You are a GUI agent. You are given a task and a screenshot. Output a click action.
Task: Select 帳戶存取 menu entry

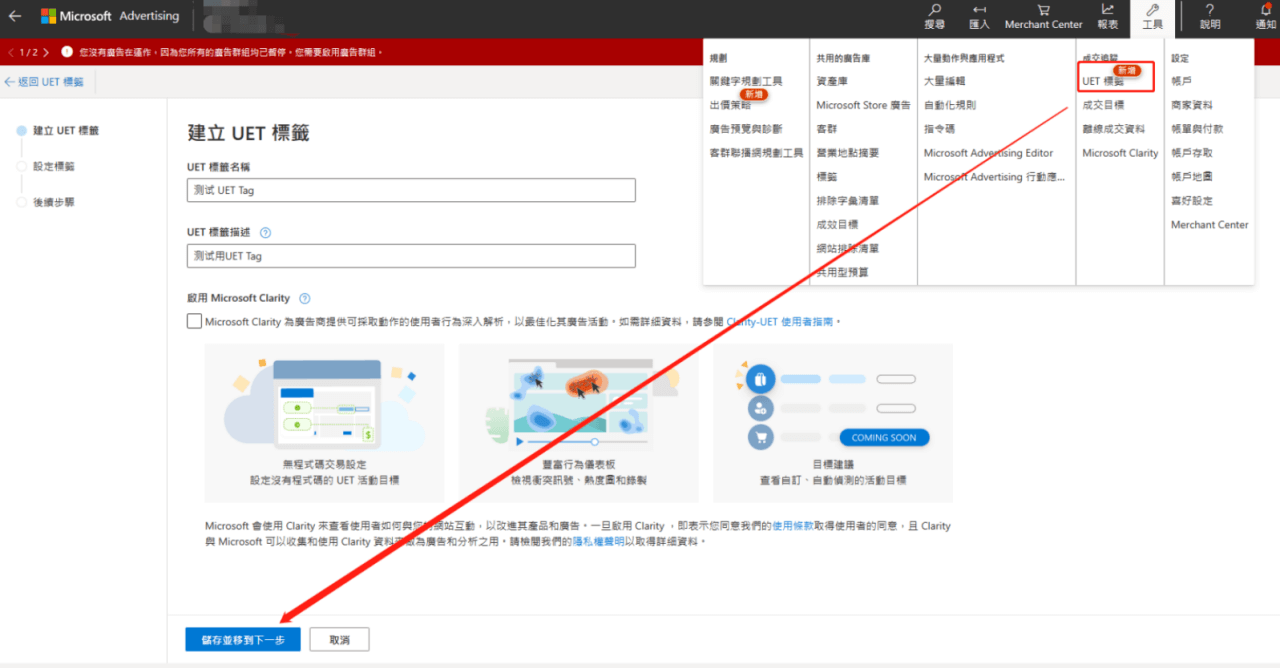click(1192, 153)
